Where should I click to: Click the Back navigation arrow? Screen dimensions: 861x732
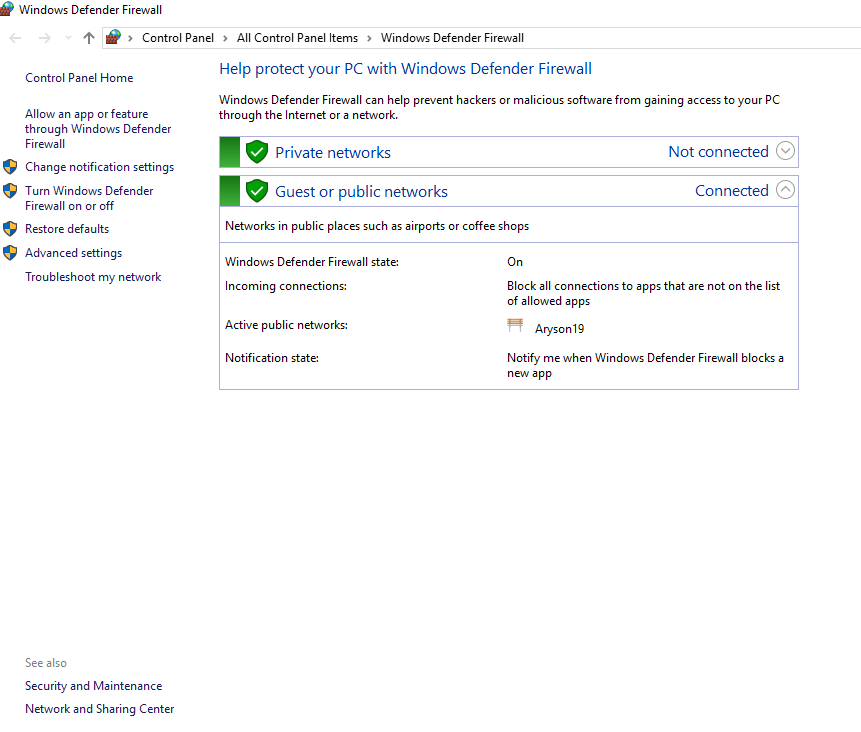(x=15, y=38)
